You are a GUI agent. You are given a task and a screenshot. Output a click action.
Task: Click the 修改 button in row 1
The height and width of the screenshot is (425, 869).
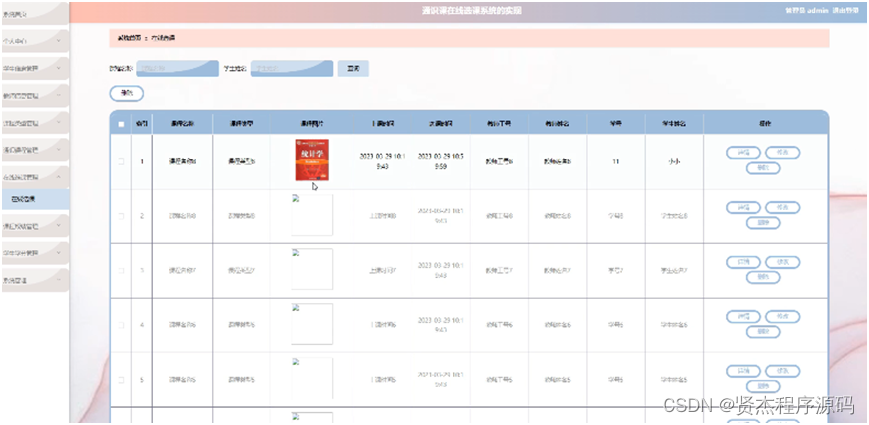pyautogui.click(x=783, y=153)
